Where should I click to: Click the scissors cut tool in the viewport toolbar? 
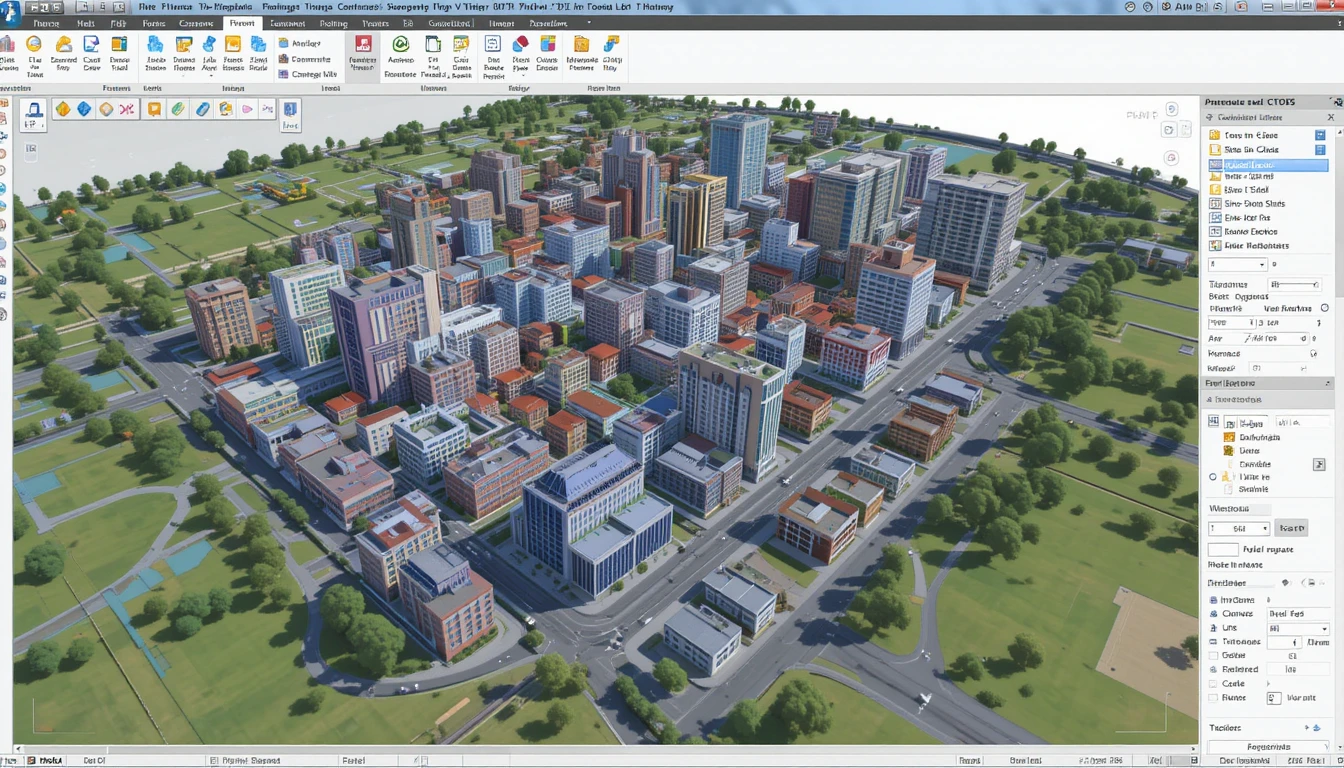click(126, 111)
